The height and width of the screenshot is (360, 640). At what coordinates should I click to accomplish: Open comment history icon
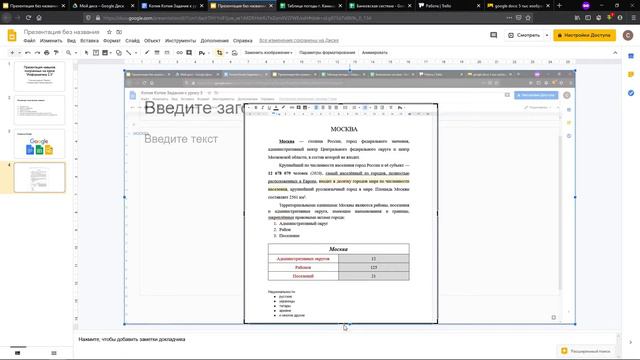(x=493, y=36)
